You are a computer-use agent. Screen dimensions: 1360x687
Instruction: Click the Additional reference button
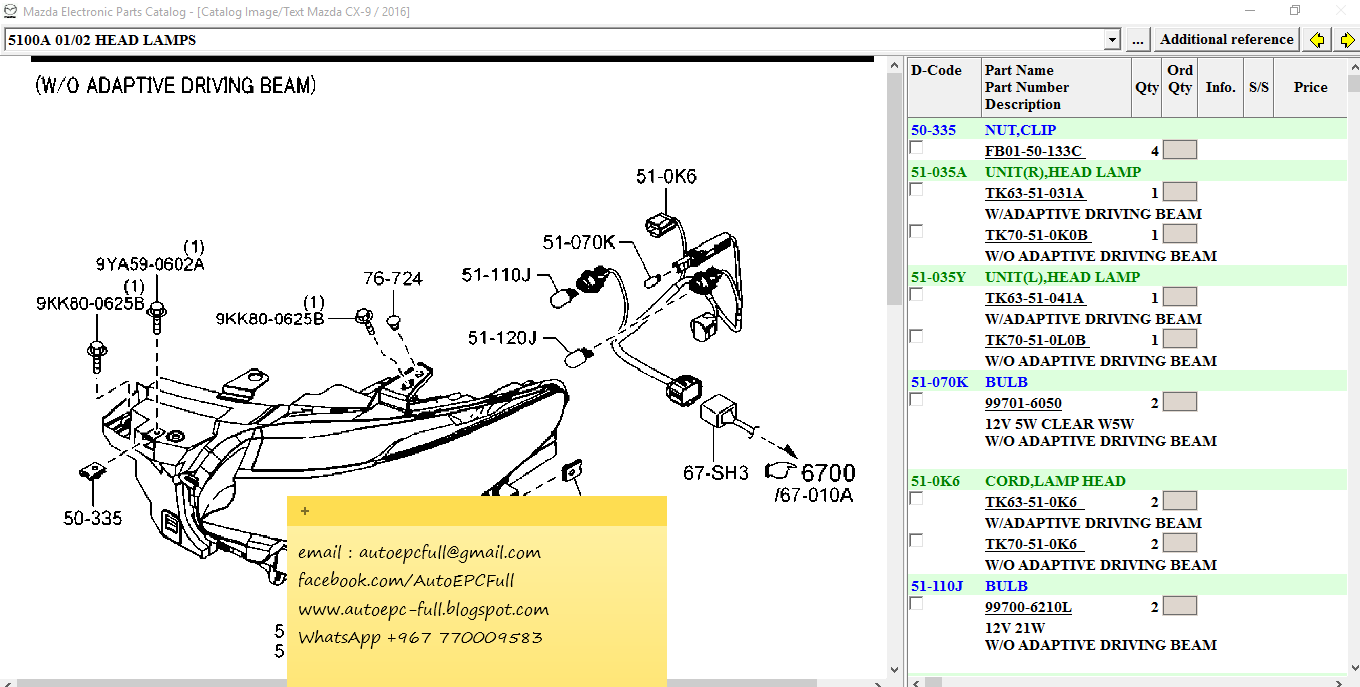(x=1226, y=40)
